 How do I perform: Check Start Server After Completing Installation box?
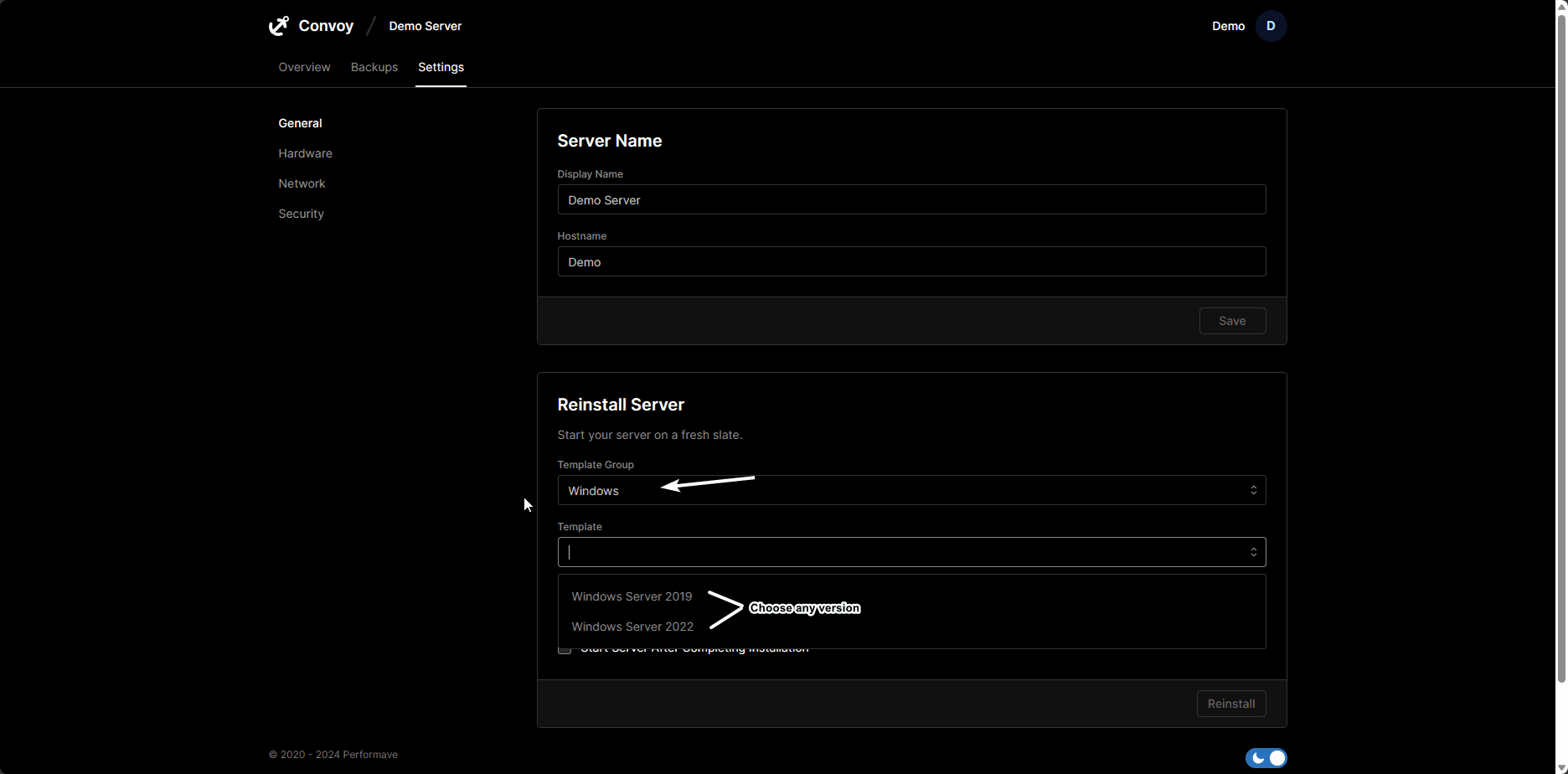(565, 649)
